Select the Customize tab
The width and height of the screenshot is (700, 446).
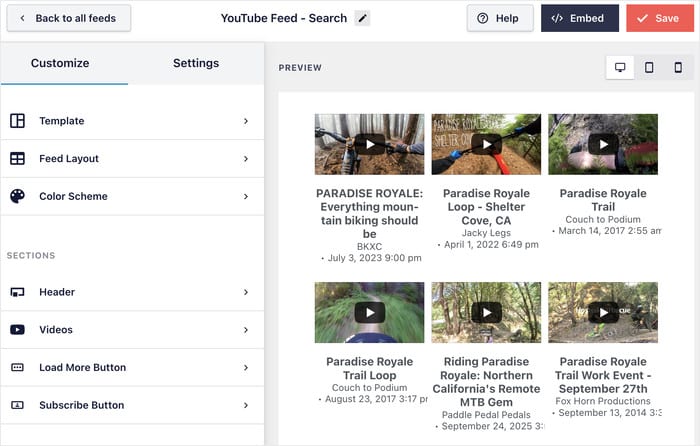click(60, 63)
